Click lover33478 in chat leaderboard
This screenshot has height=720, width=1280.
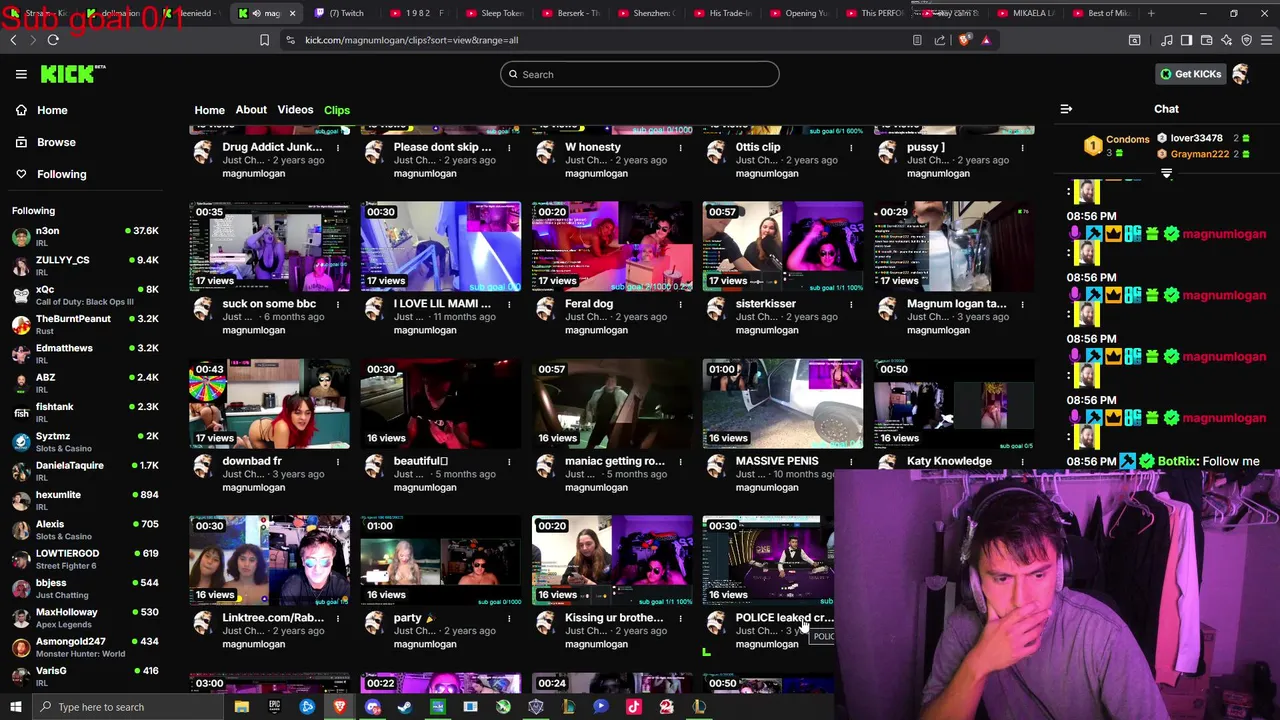1197,138
